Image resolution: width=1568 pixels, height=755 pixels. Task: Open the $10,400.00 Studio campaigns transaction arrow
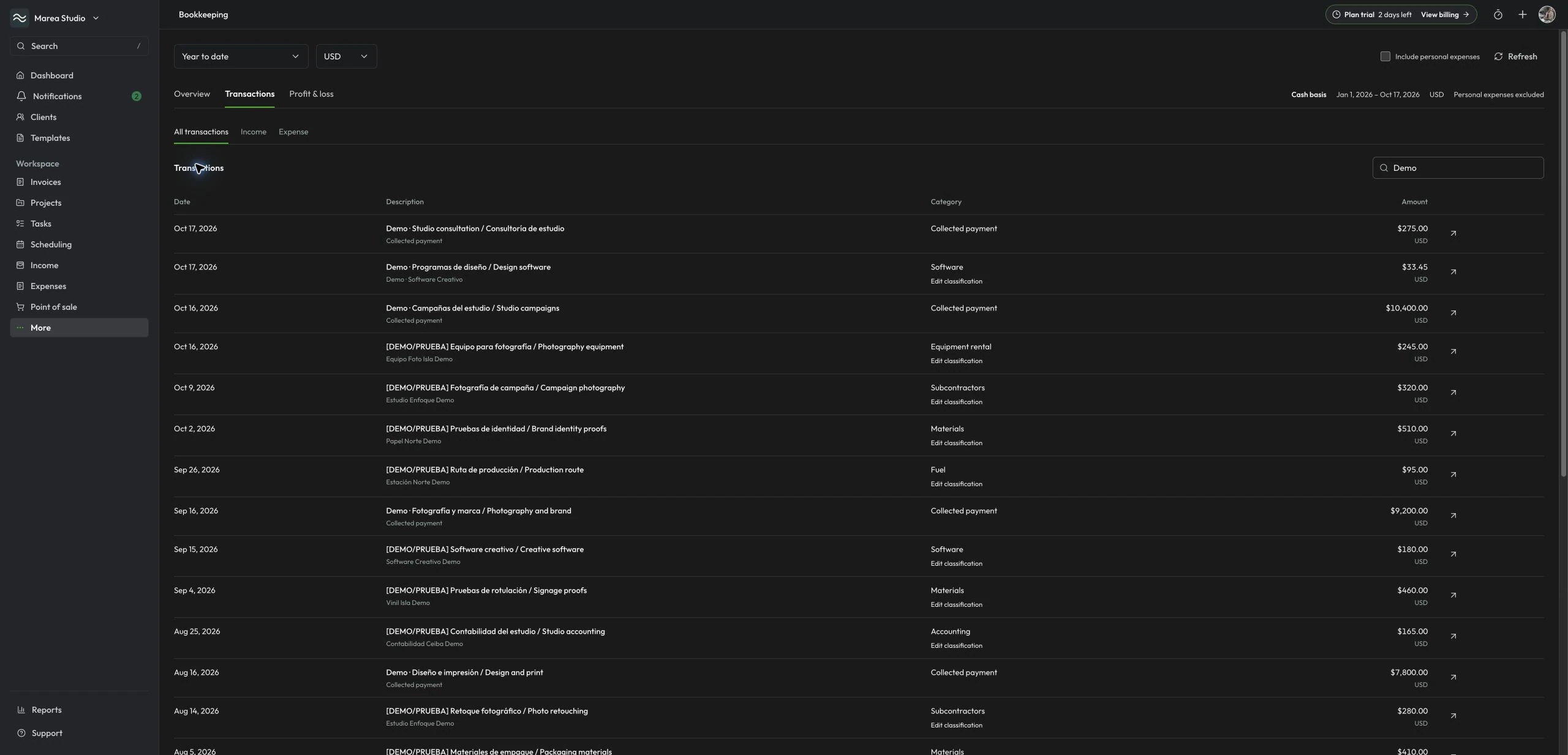pos(1453,313)
